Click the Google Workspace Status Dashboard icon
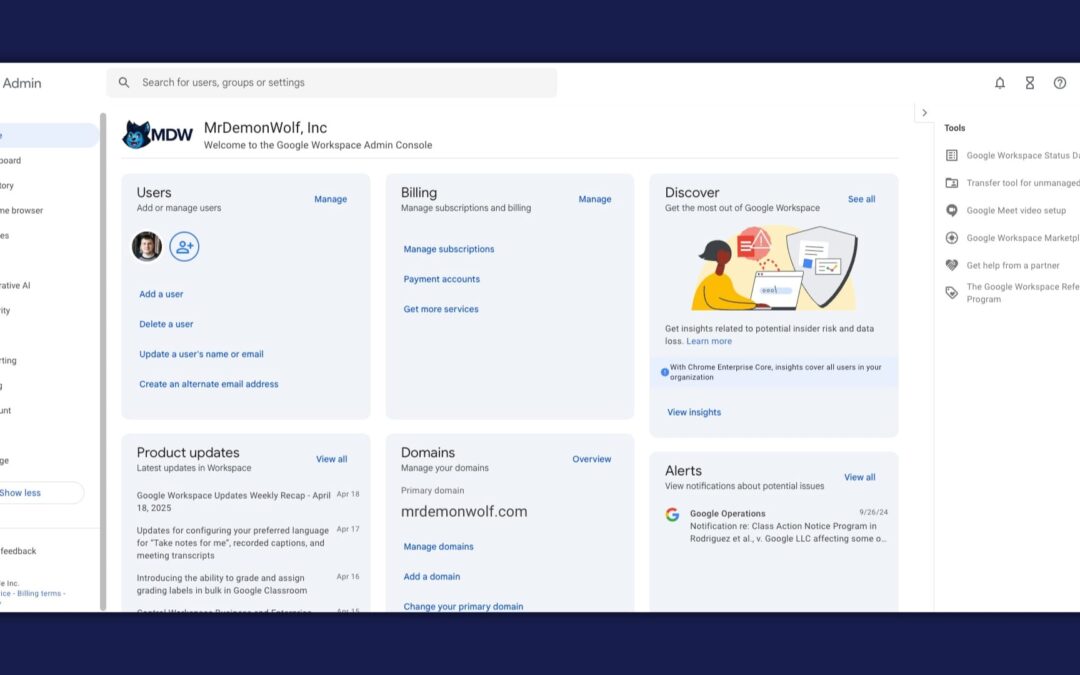Image resolution: width=1080 pixels, height=675 pixels. pos(952,156)
